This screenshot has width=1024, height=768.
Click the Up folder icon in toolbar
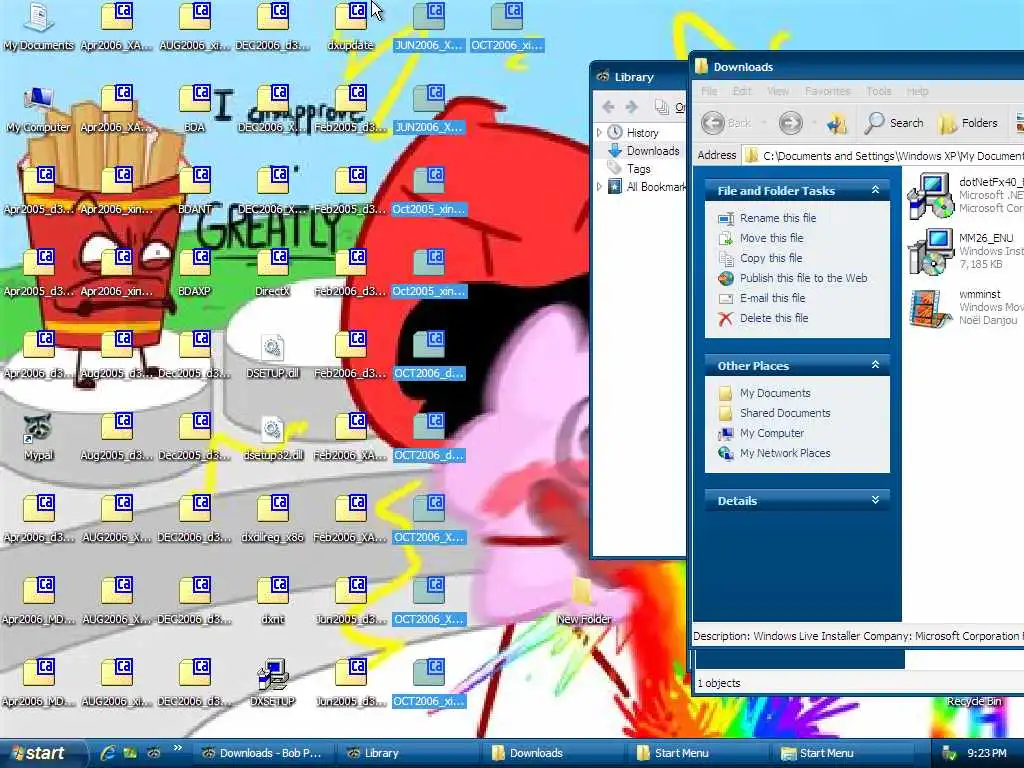(x=837, y=123)
